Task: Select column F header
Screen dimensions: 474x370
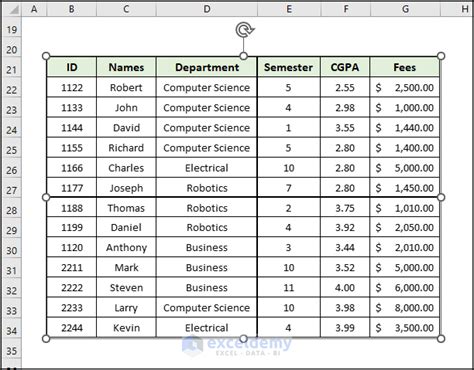Action: pyautogui.click(x=345, y=9)
